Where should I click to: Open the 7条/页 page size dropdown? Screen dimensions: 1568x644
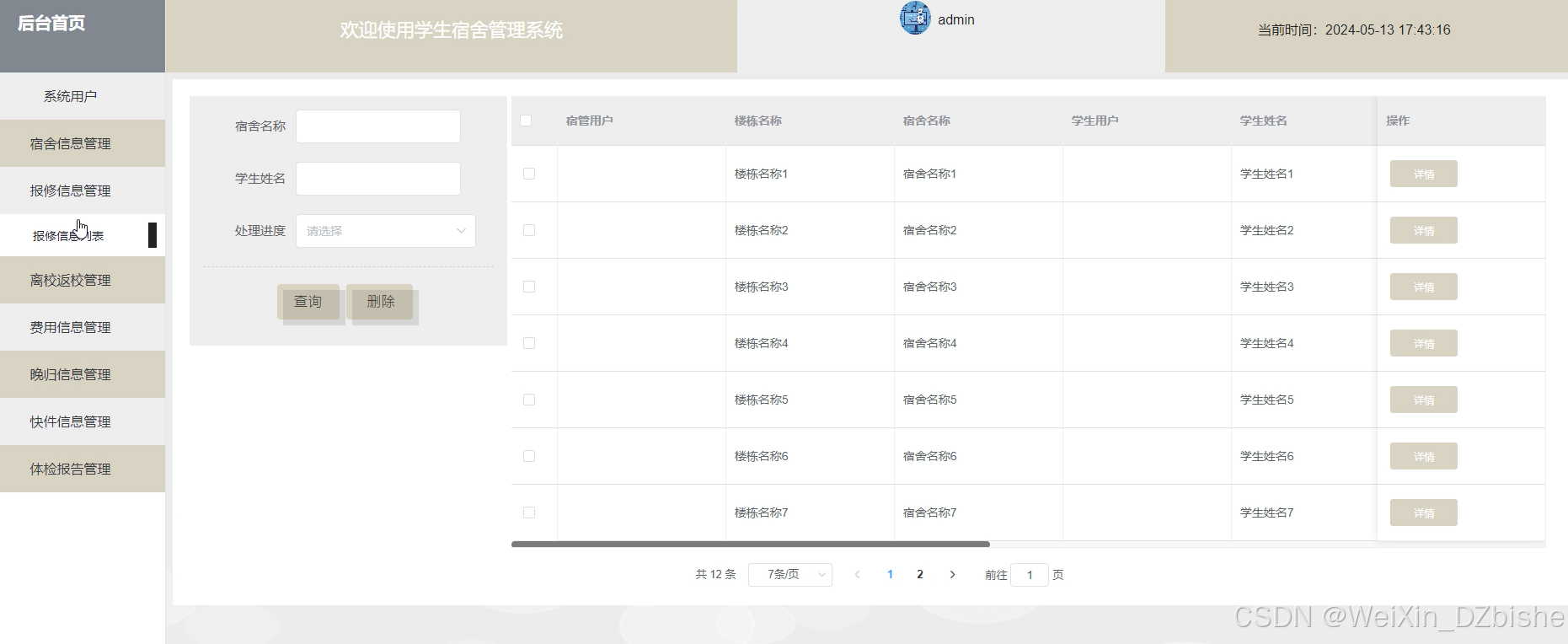point(790,575)
